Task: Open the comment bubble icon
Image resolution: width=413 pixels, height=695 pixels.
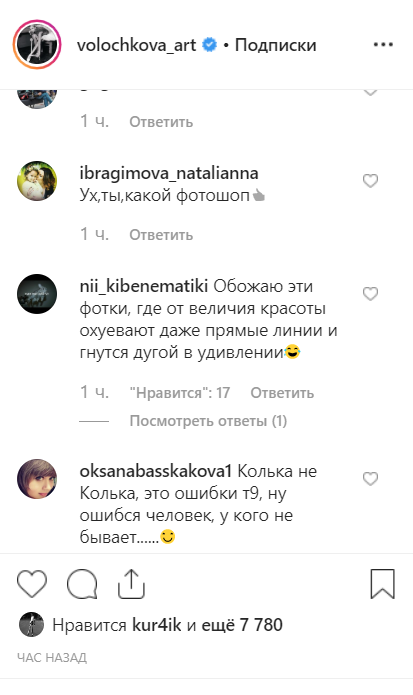Action: [82, 584]
